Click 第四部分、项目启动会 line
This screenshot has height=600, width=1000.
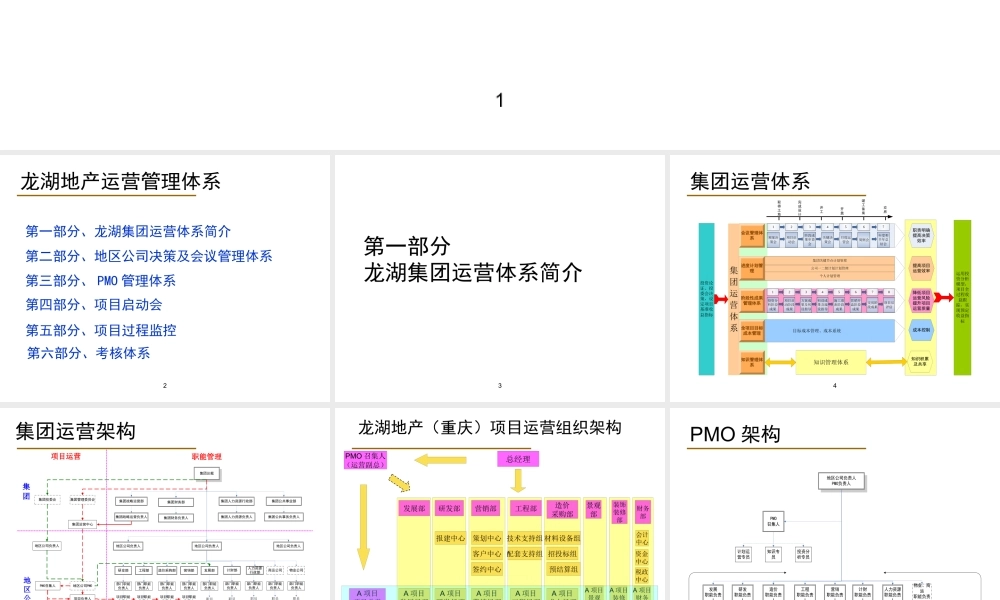94,305
